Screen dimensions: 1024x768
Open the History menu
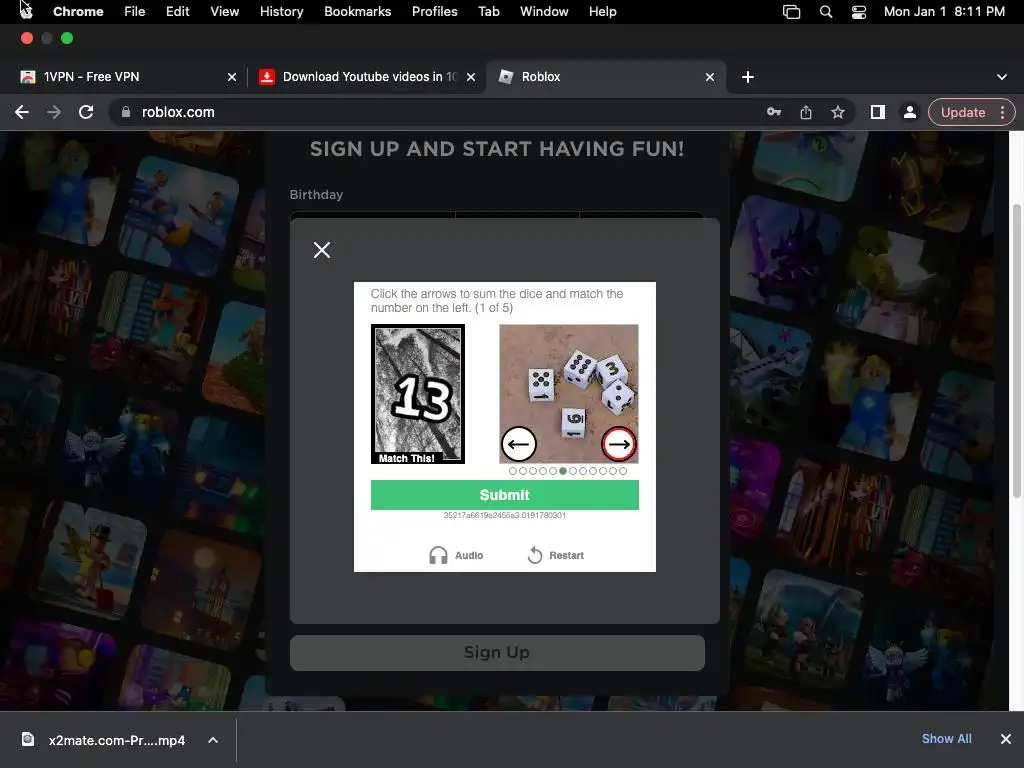click(x=281, y=12)
